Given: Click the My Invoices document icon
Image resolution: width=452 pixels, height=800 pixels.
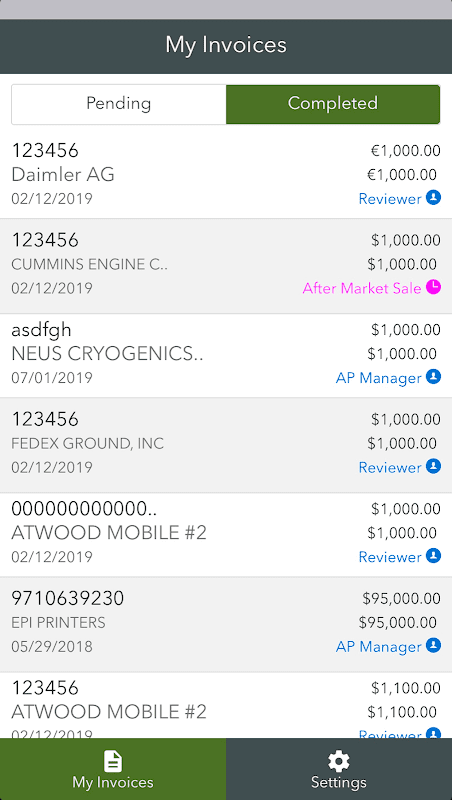Looking at the screenshot, I should [113, 762].
